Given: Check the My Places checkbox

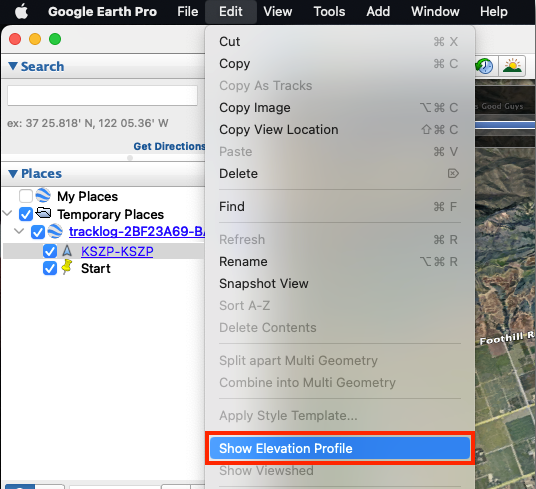Looking at the screenshot, I should point(26,196).
